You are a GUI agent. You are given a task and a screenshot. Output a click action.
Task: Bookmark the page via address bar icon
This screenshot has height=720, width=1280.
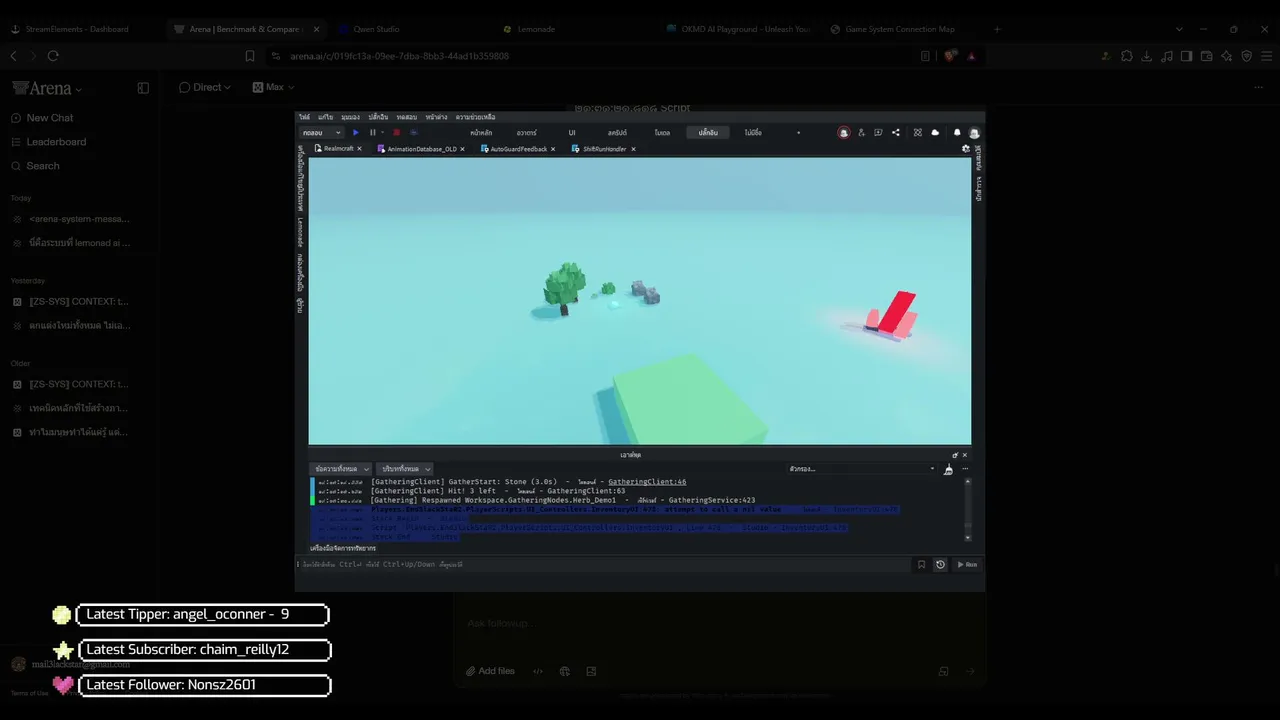pos(250,56)
